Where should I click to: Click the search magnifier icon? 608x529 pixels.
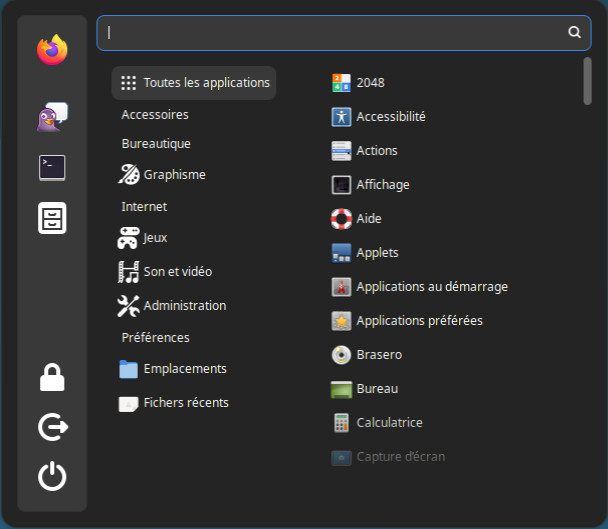click(574, 32)
